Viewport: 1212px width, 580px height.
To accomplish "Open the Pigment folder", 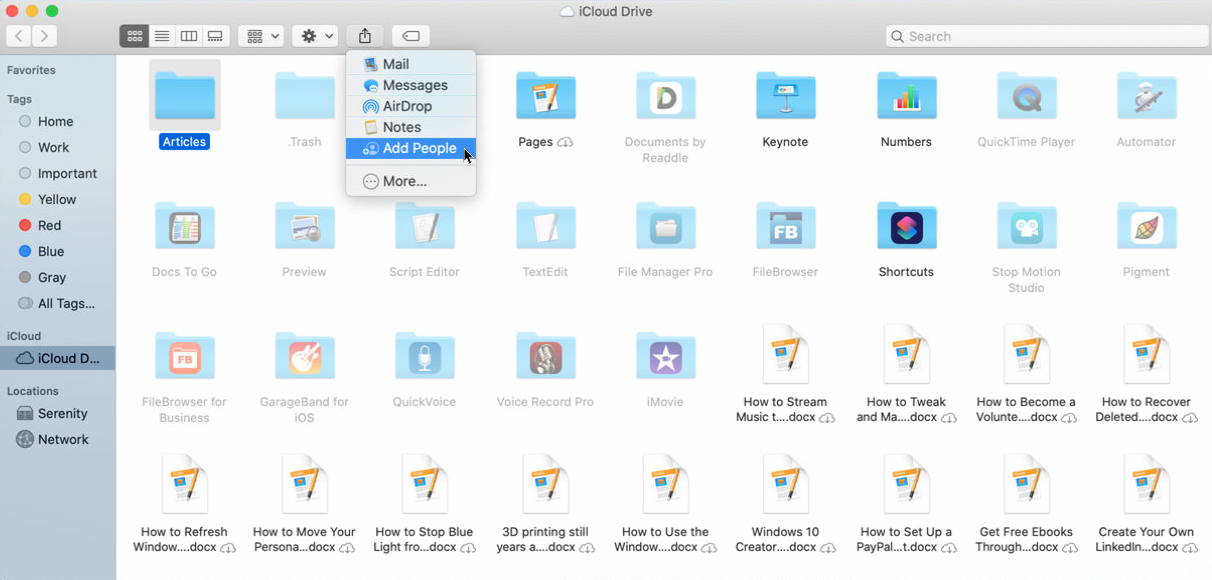I will click(1146, 226).
